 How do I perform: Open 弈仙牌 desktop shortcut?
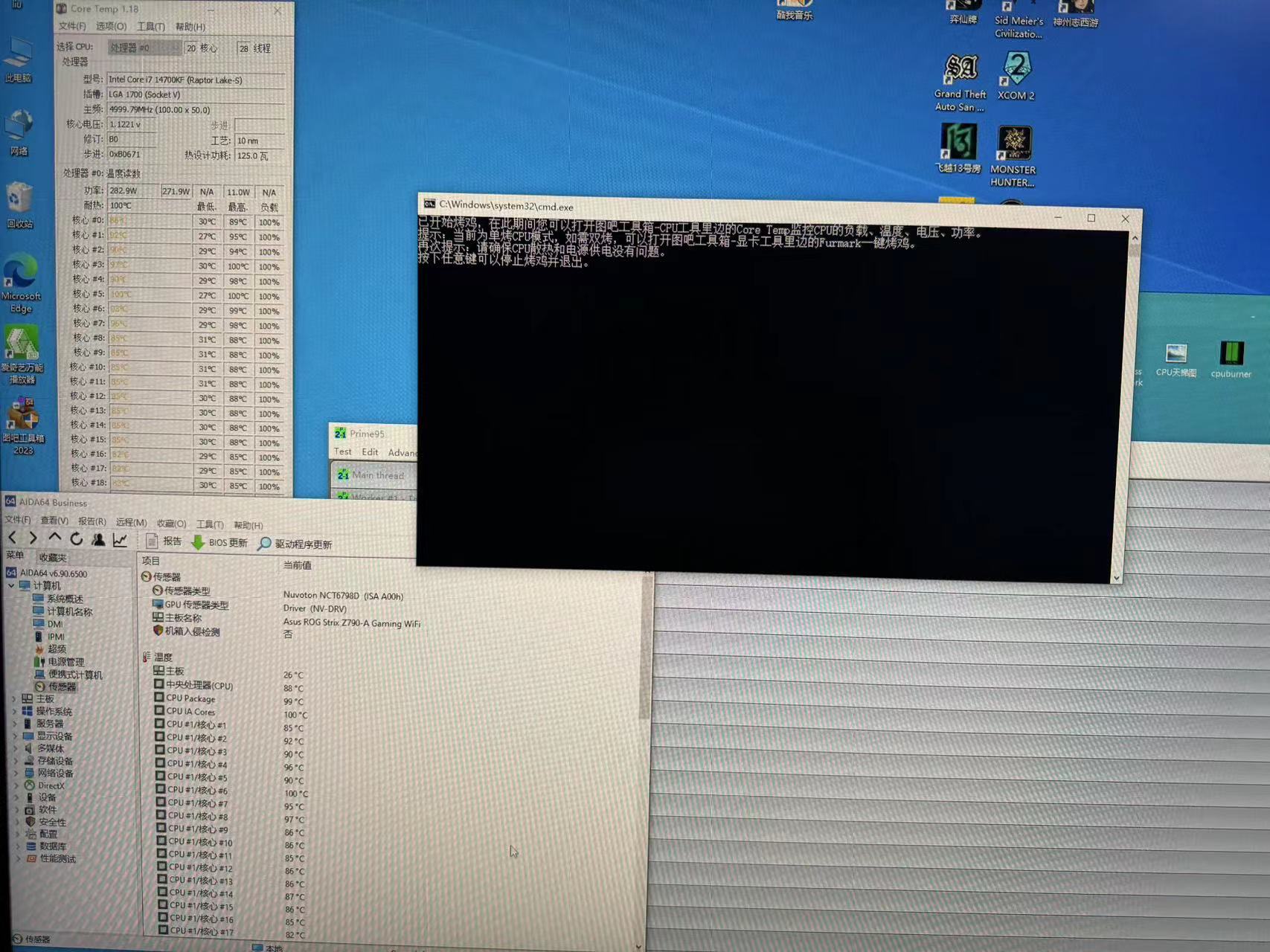(x=963, y=13)
